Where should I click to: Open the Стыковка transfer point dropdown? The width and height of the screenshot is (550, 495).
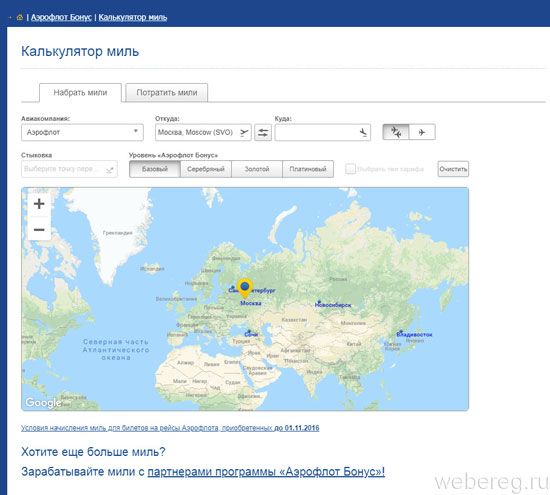point(69,169)
